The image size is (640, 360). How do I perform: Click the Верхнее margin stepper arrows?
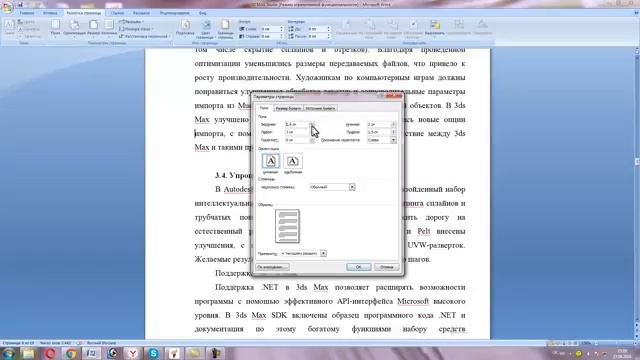(312, 124)
